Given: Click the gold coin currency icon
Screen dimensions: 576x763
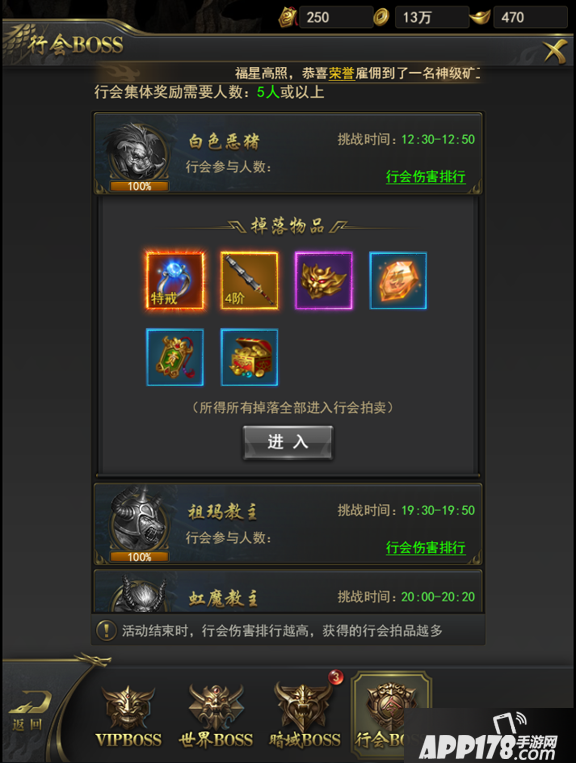Looking at the screenshot, I should click(381, 18).
